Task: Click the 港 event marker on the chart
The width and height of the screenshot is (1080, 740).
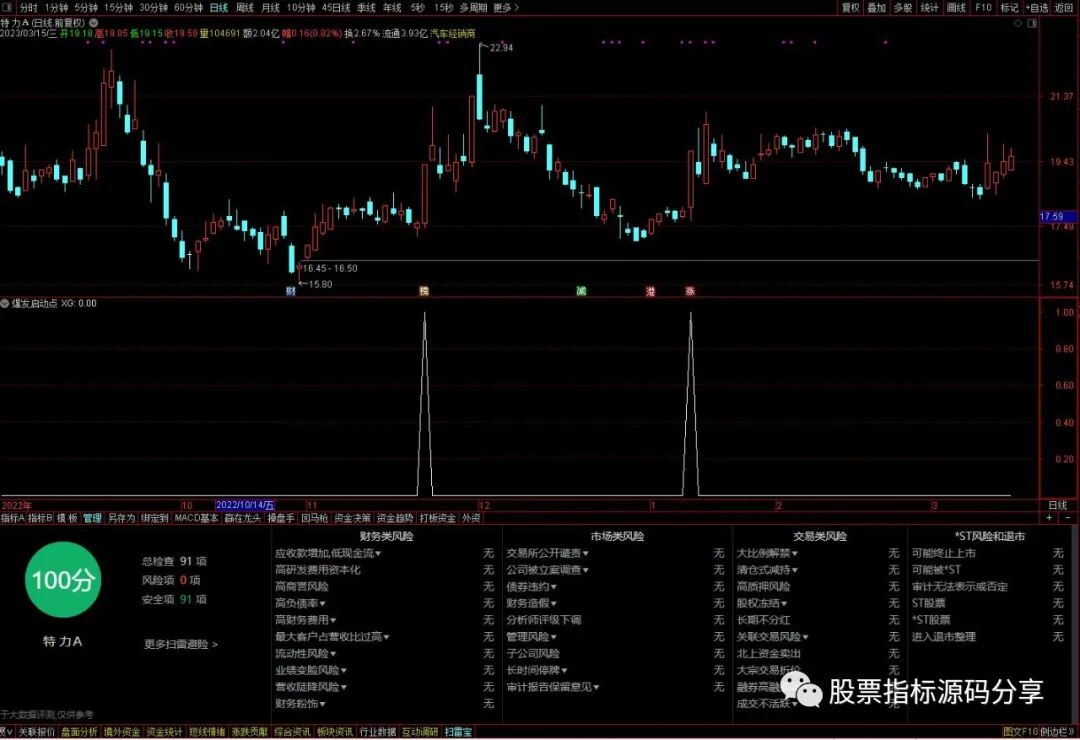Action: click(650, 291)
